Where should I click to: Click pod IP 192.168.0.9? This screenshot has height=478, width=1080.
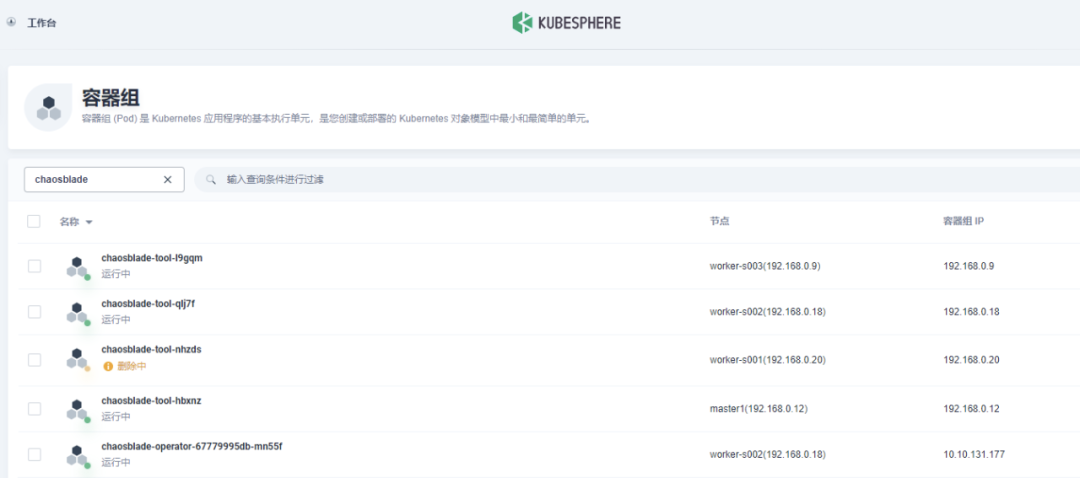pyautogui.click(x=968, y=266)
